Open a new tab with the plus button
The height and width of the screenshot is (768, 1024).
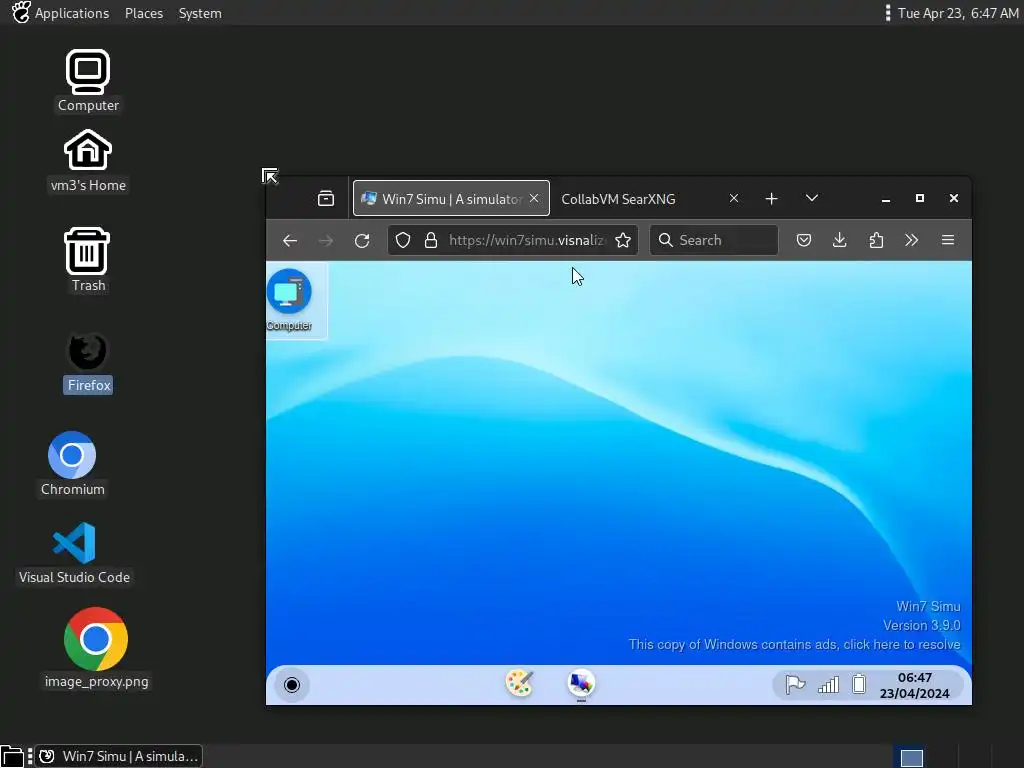pyautogui.click(x=771, y=199)
